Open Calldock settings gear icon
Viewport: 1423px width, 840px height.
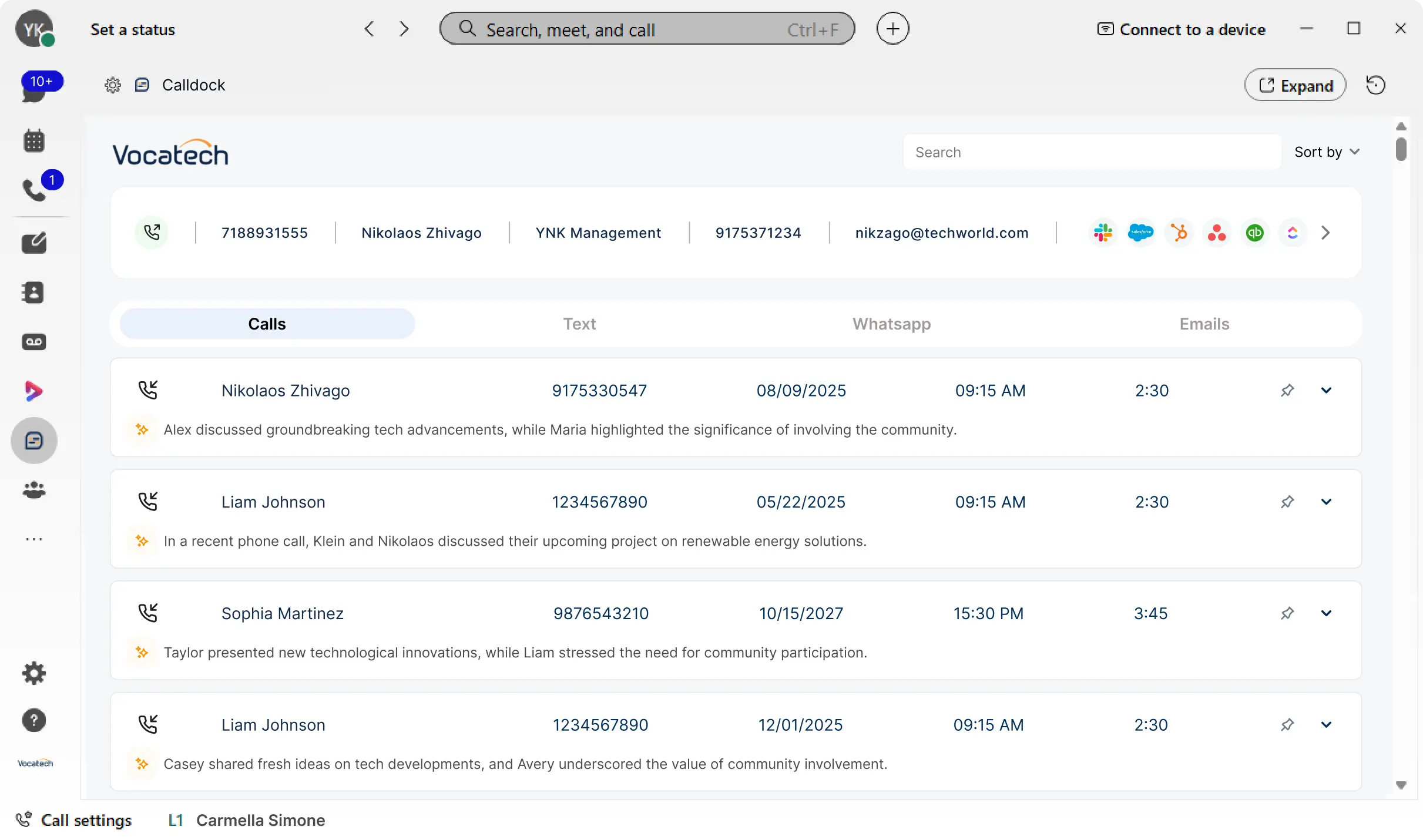click(112, 85)
